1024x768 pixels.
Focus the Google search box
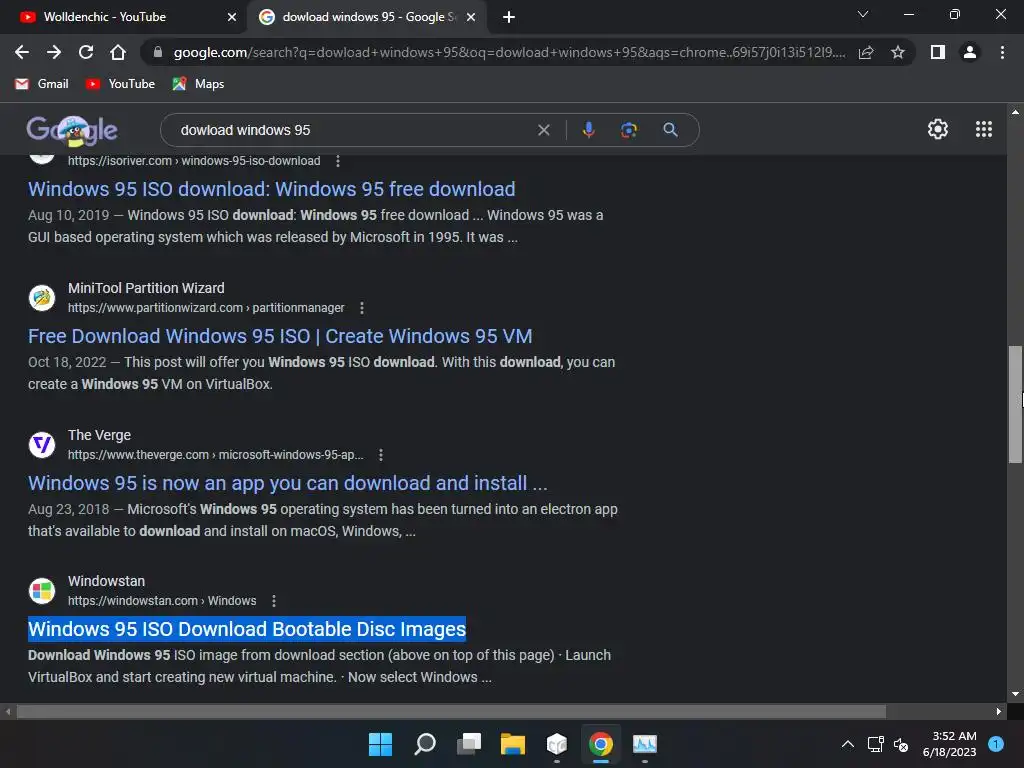click(x=353, y=130)
